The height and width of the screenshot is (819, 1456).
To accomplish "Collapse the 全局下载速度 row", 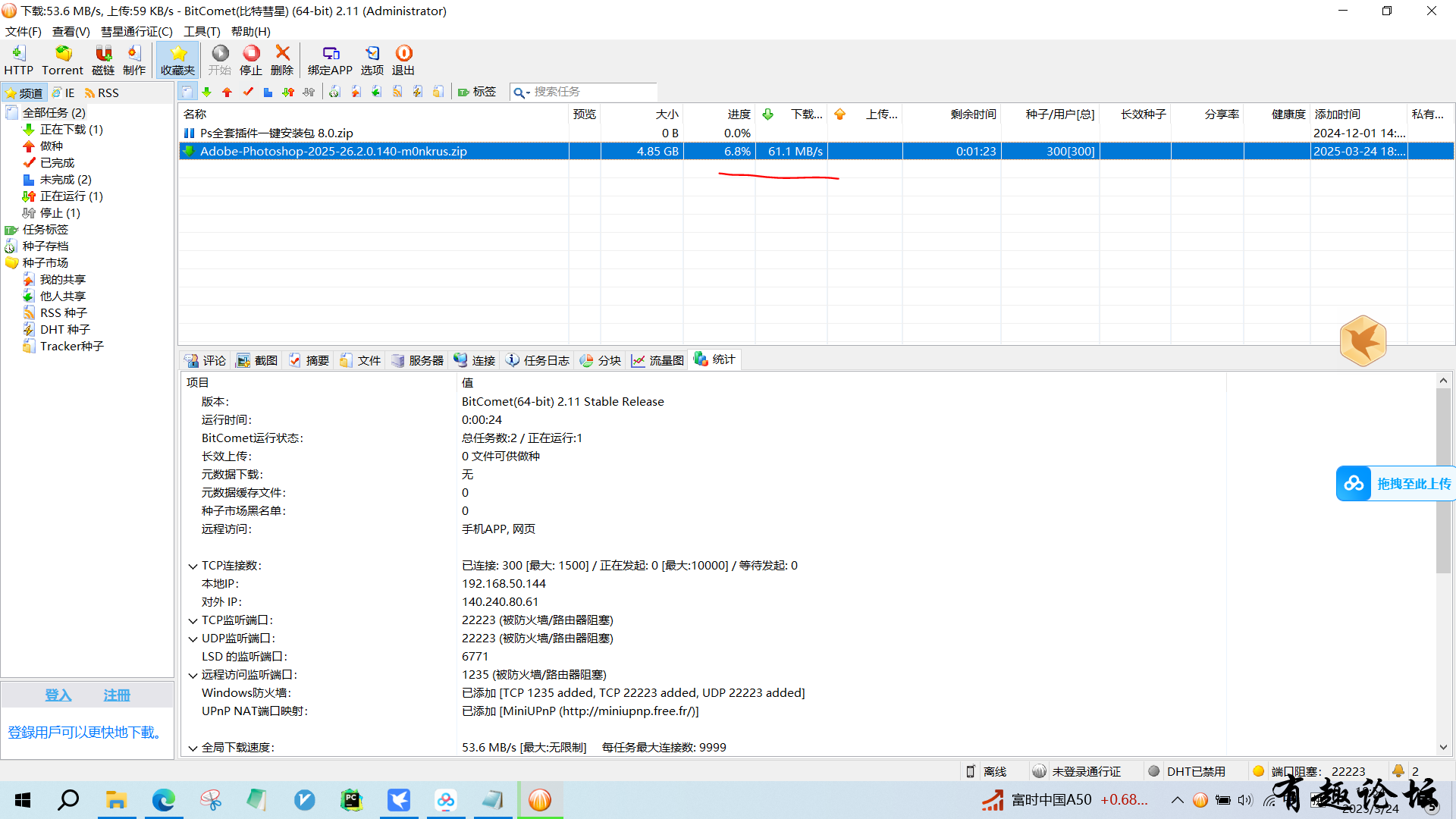I will click(193, 748).
